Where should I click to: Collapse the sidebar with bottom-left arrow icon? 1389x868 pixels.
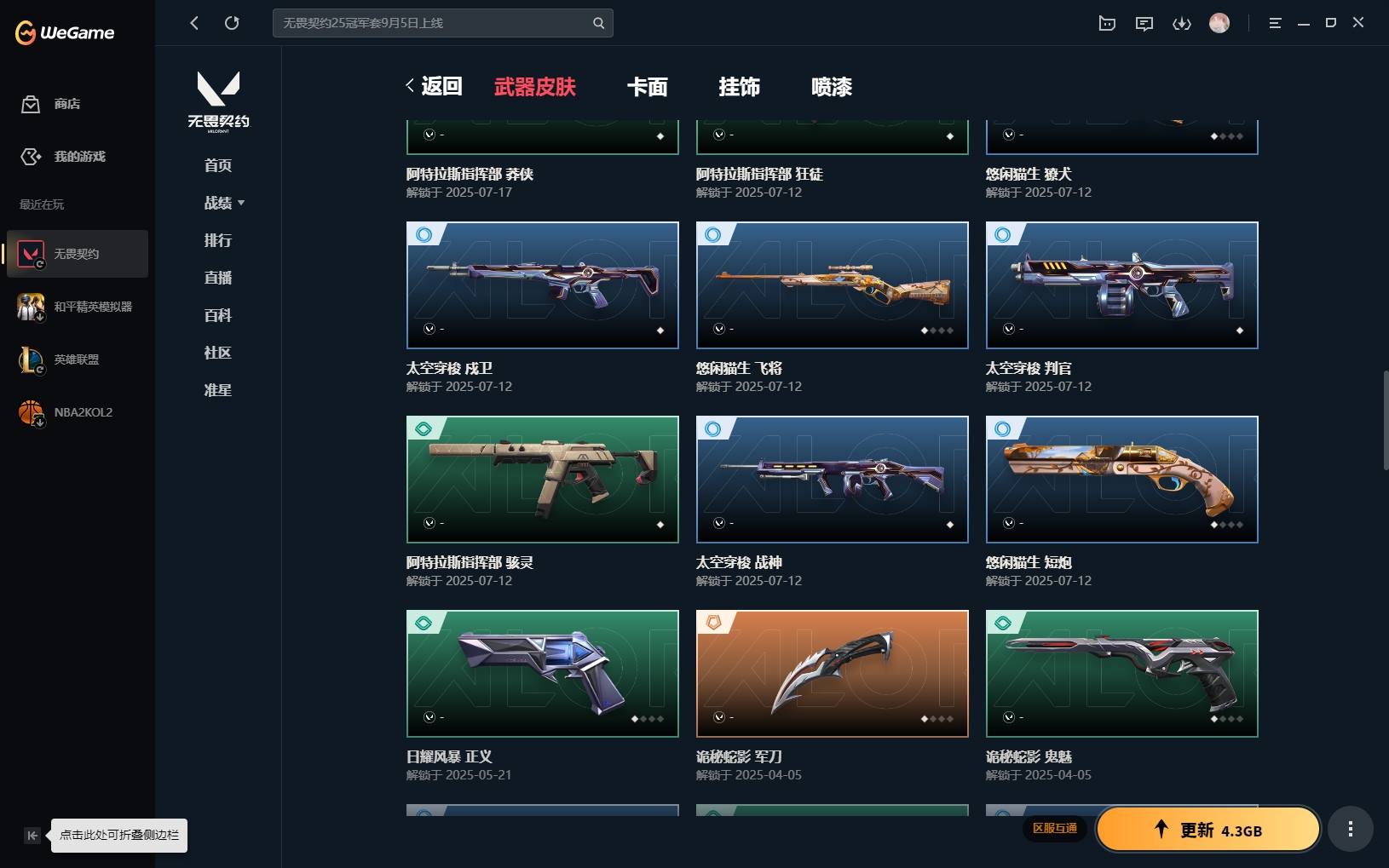(32, 836)
